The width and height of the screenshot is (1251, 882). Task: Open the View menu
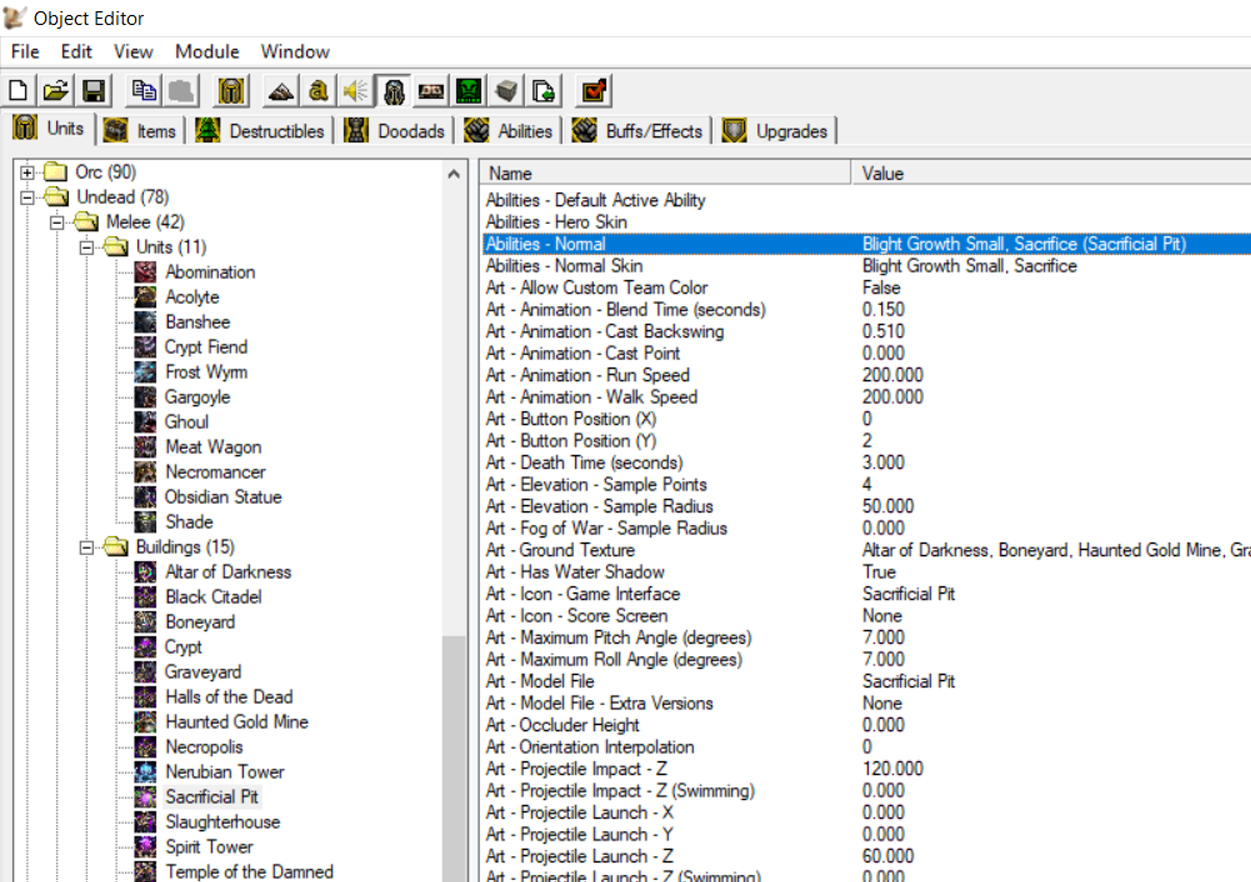(133, 52)
